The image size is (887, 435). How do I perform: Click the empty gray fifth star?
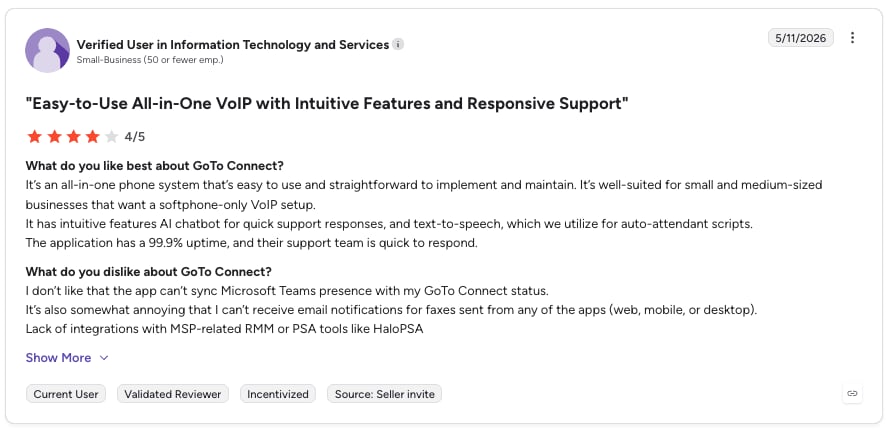(112, 136)
